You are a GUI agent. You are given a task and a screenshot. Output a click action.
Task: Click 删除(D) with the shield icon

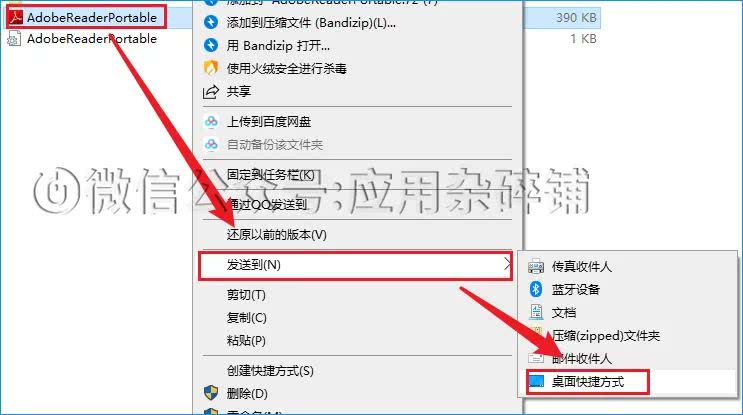(247, 393)
